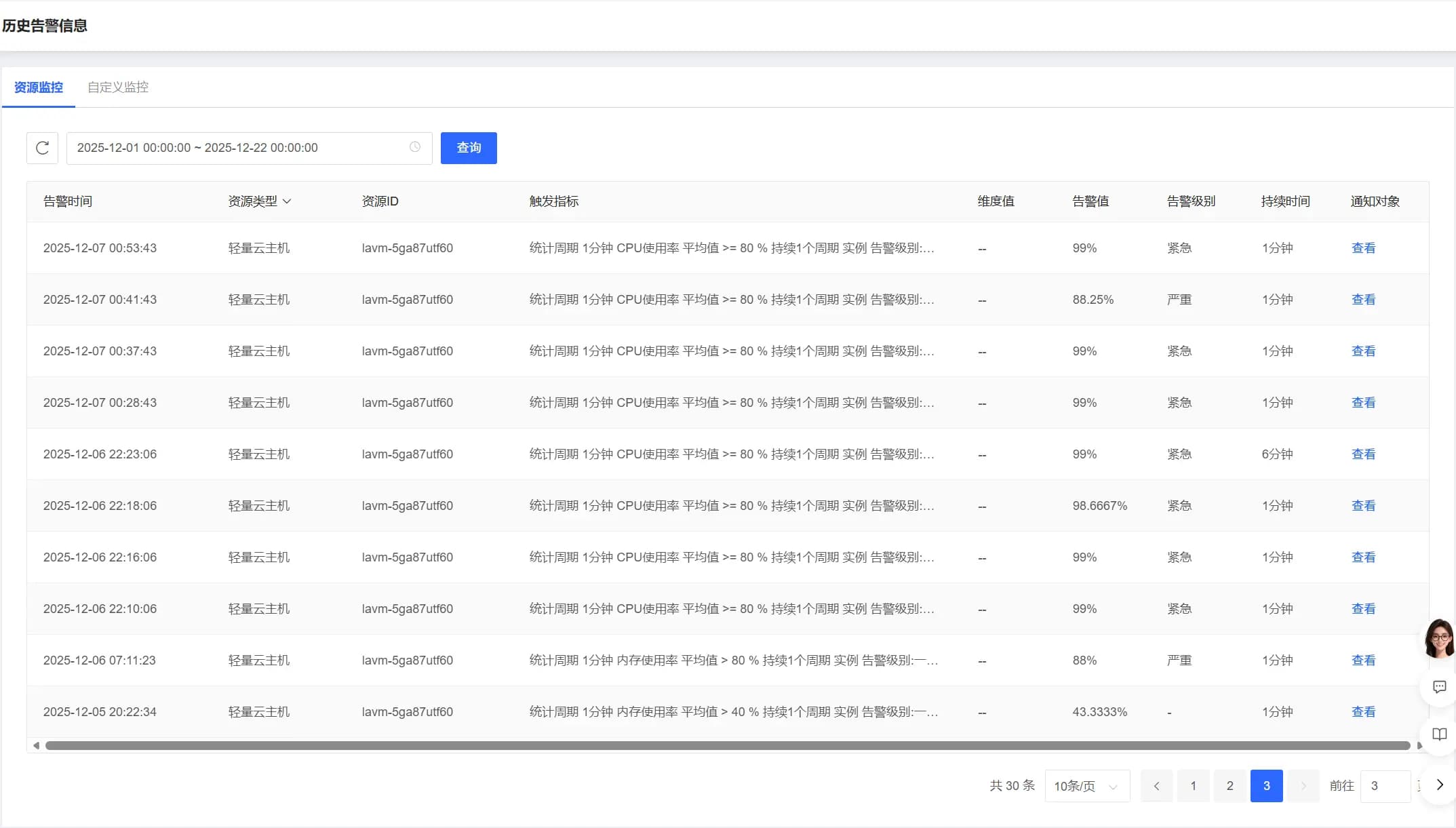Open the chat feedback bubble icon

[x=1439, y=687]
